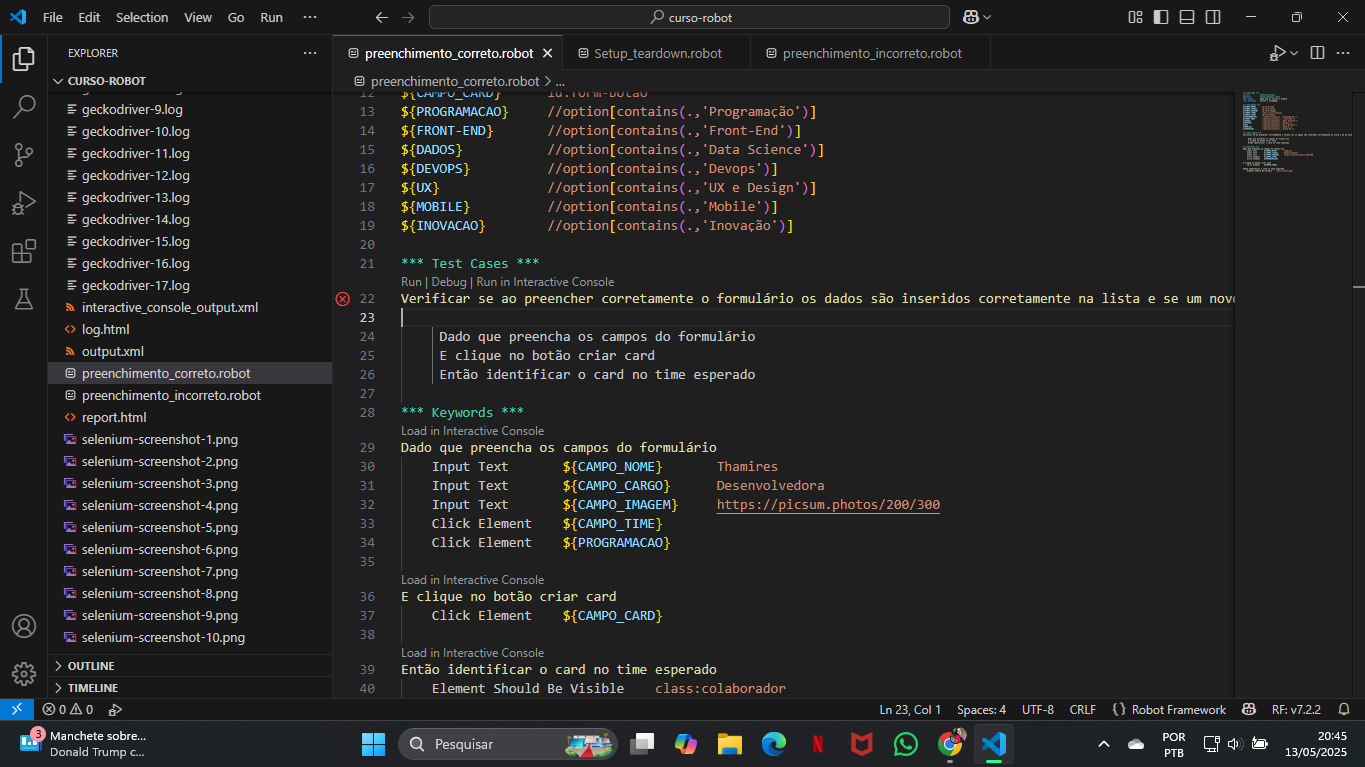
Task: Change encoding via UTF-8 indicator
Action: pos(1037,709)
